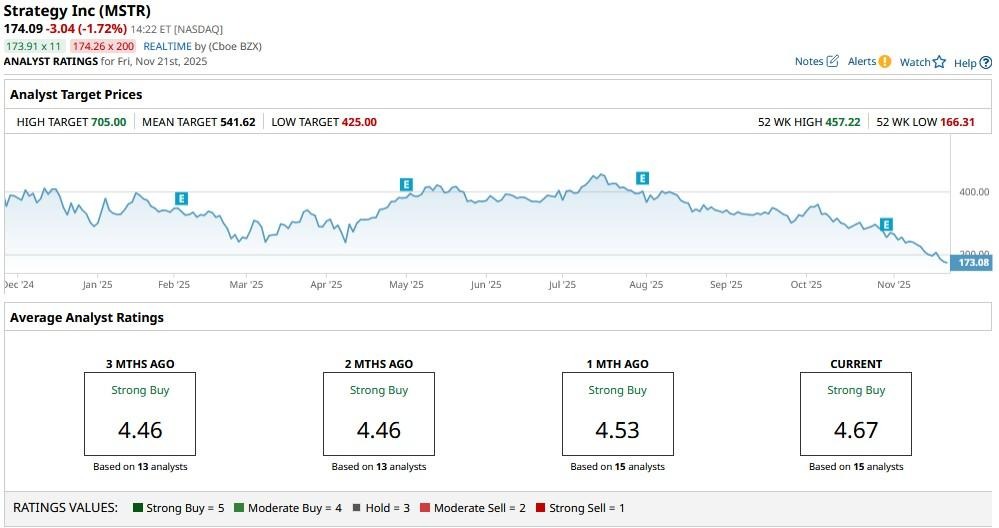Image resolution: width=999 pixels, height=528 pixels.
Task: Click the Strategy Inc (MSTR) title
Action: coord(77,11)
